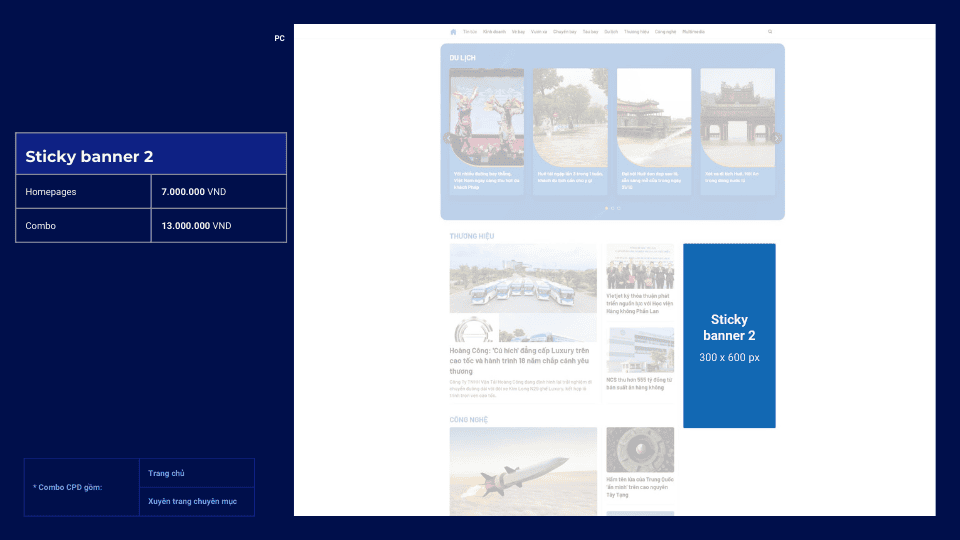Open the Vietjet agreement article link

pos(640,303)
